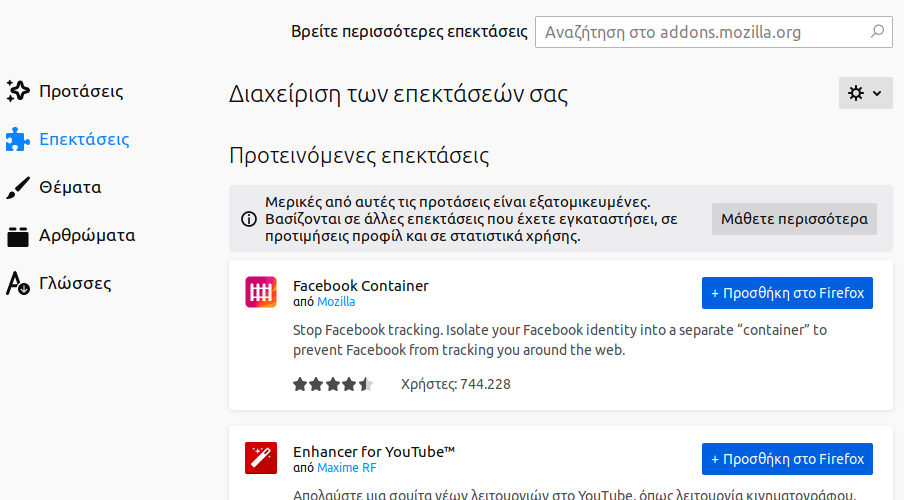
Task: Open the Αρθρώματα category
Action: point(87,236)
